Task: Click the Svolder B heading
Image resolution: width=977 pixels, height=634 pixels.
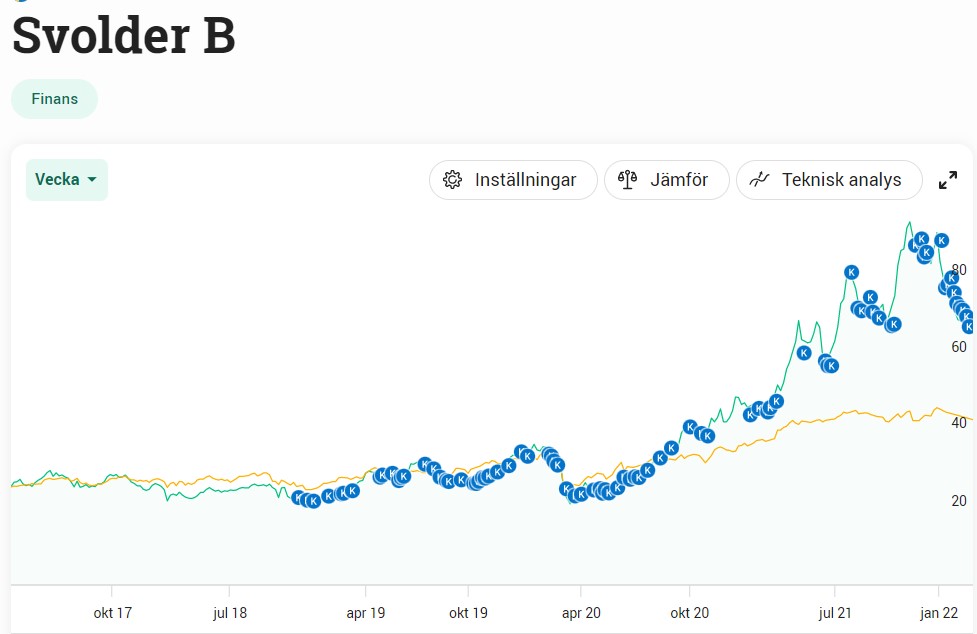Action: coord(124,36)
